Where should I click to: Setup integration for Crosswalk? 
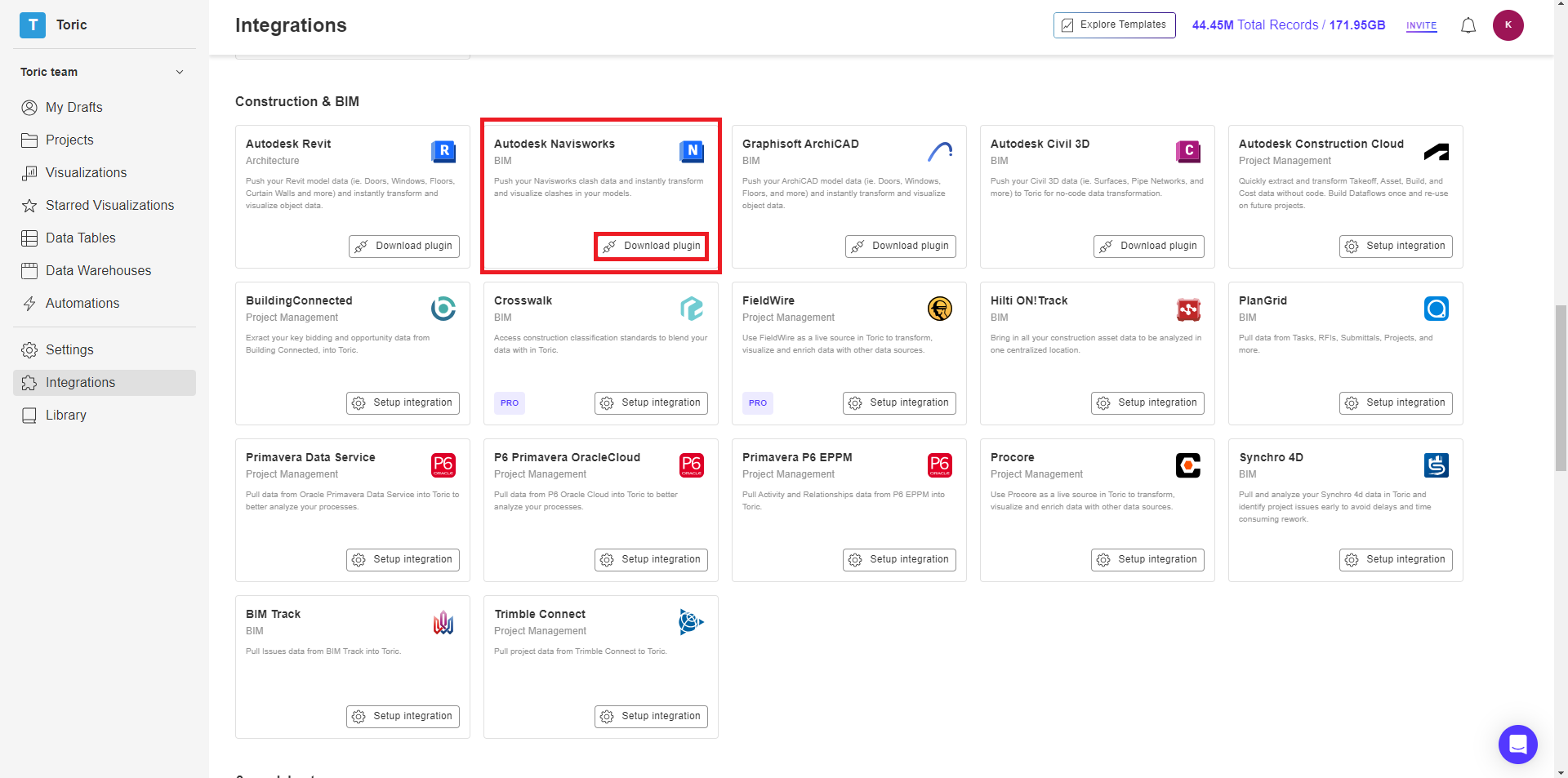651,402
